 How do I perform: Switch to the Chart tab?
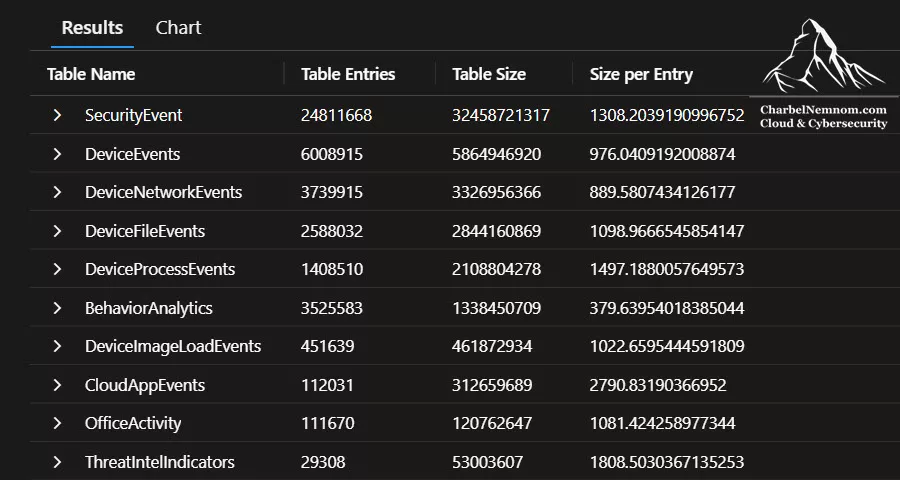tap(179, 28)
